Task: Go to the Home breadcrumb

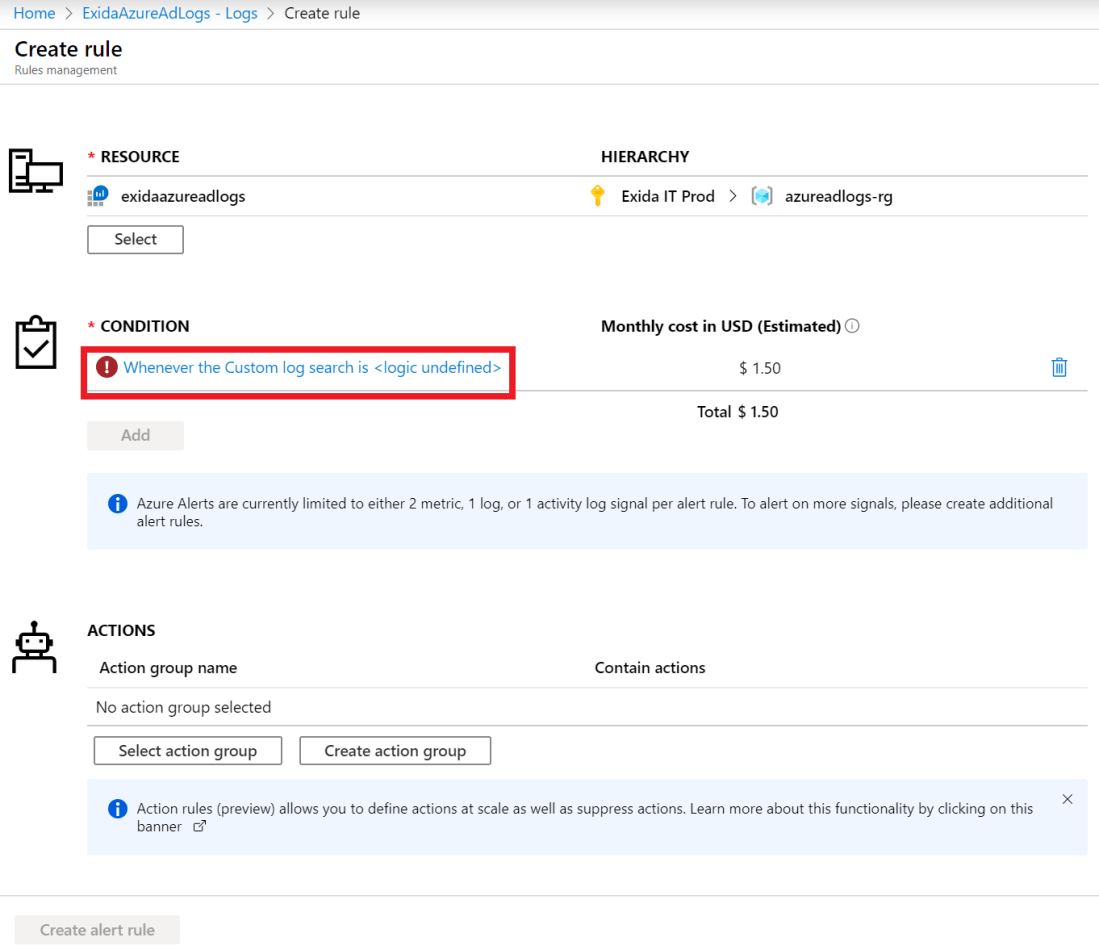Action: tap(34, 13)
